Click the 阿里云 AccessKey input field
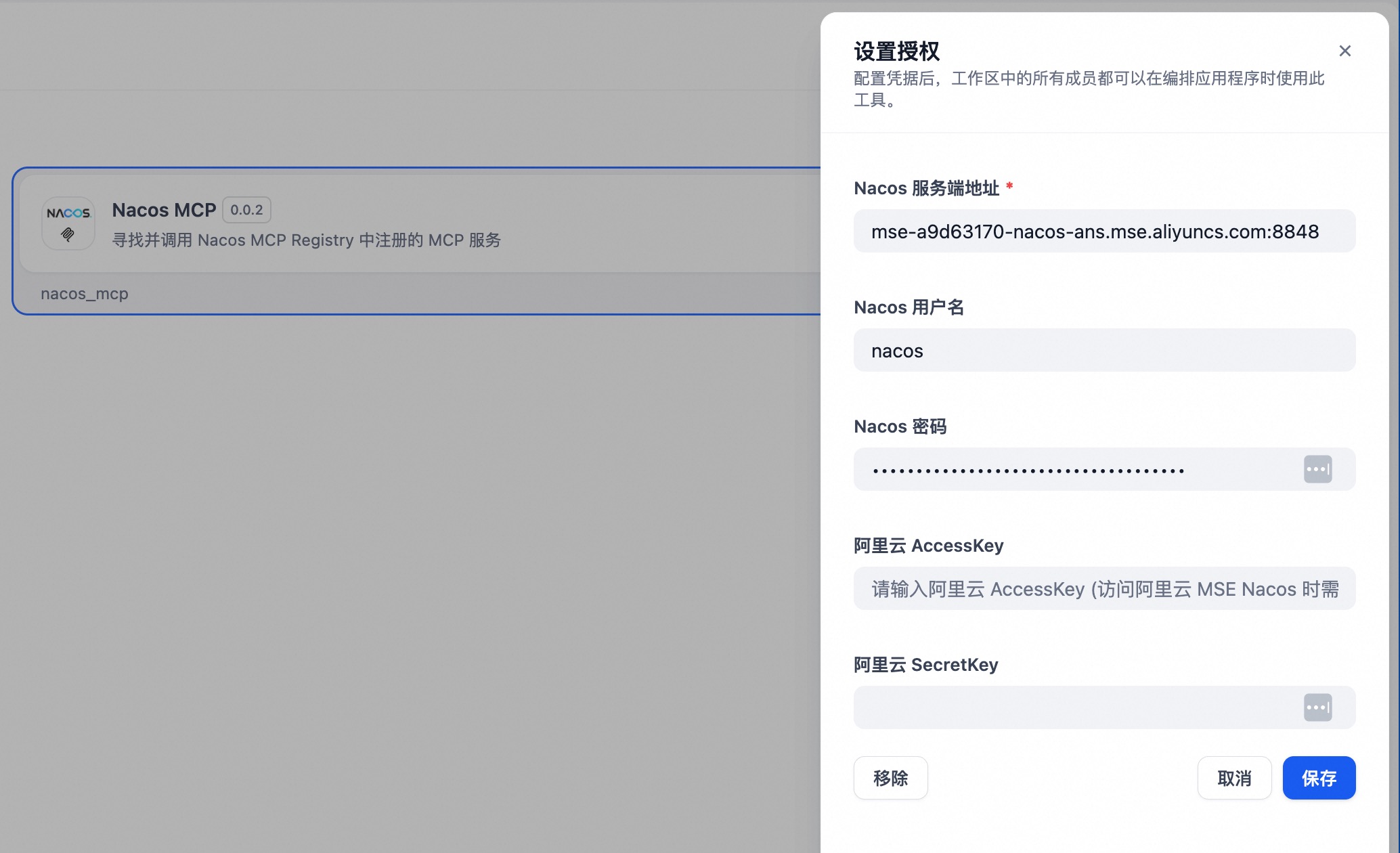1400x853 pixels. [1103, 588]
